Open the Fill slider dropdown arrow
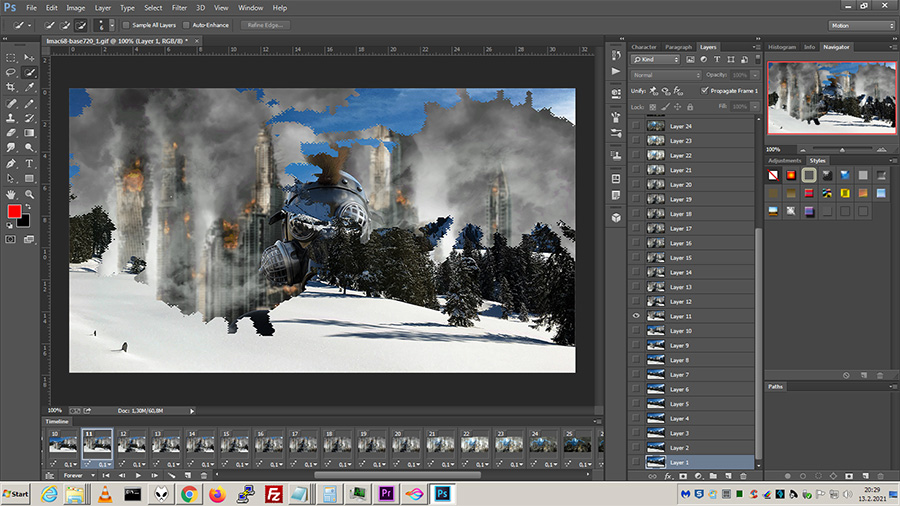This screenshot has width=900, height=506. pos(755,107)
